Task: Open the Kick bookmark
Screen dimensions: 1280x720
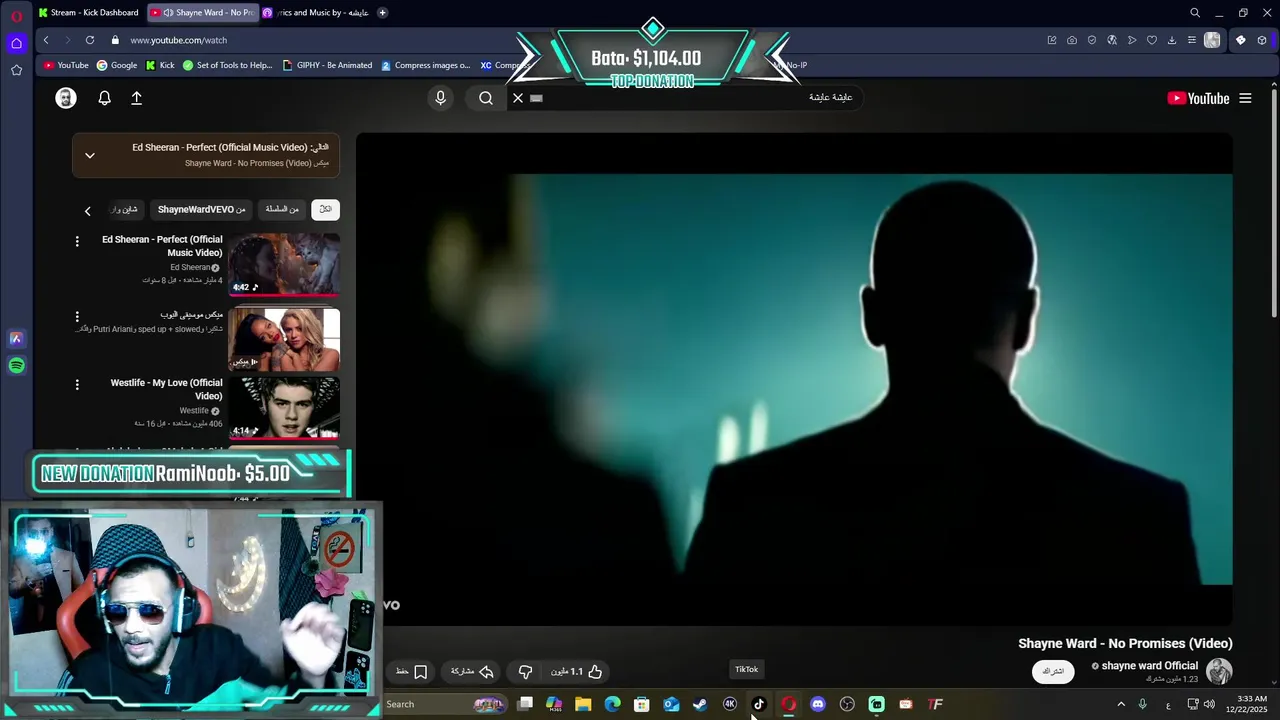Action: click(160, 65)
